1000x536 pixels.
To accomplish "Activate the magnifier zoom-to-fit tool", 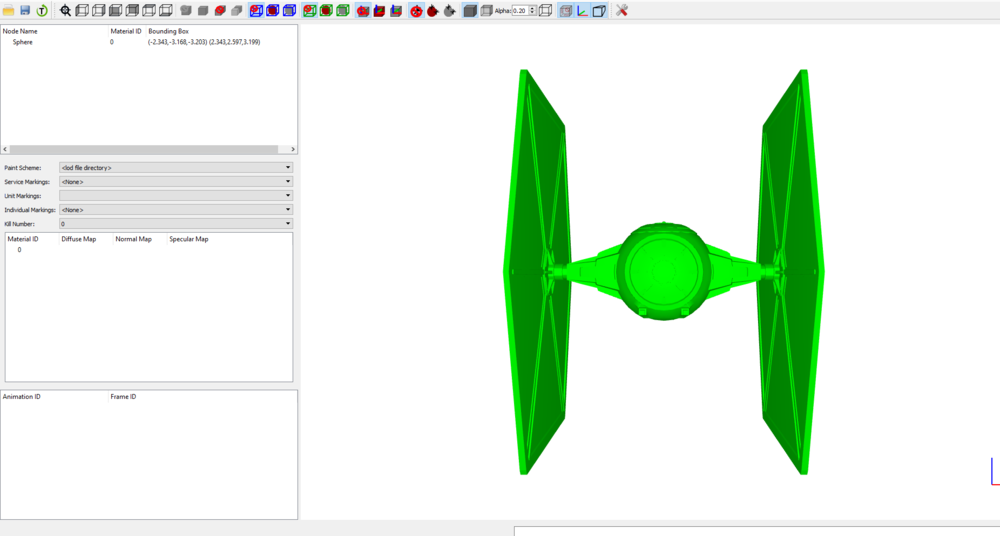I will [x=65, y=10].
